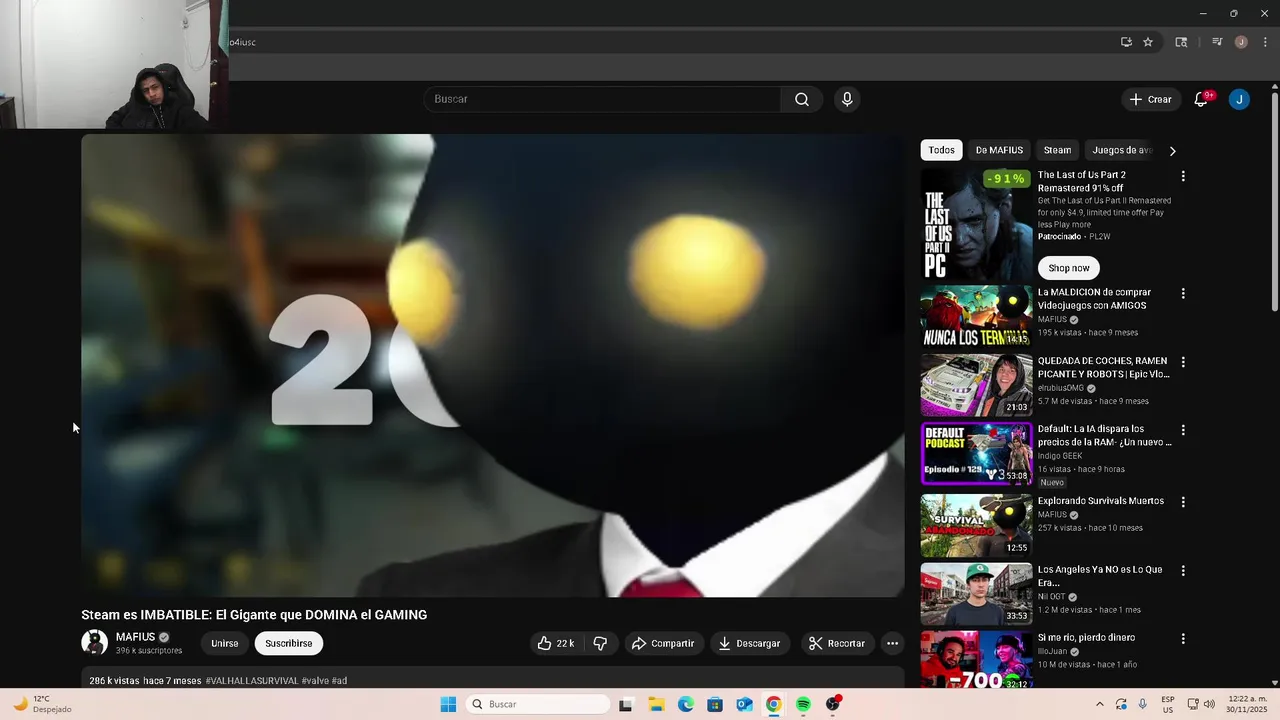This screenshot has width=1280, height=720.
Task: Open options for Si me río video
Action: point(1183,638)
